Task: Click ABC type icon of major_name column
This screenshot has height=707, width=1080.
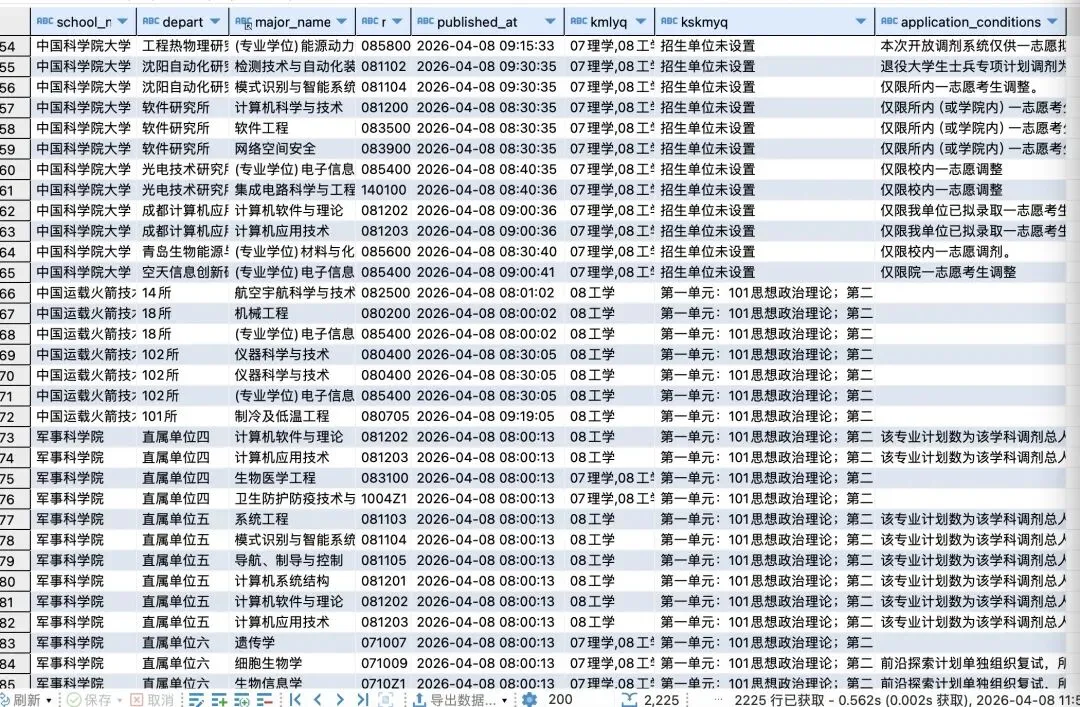Action: [x=243, y=21]
